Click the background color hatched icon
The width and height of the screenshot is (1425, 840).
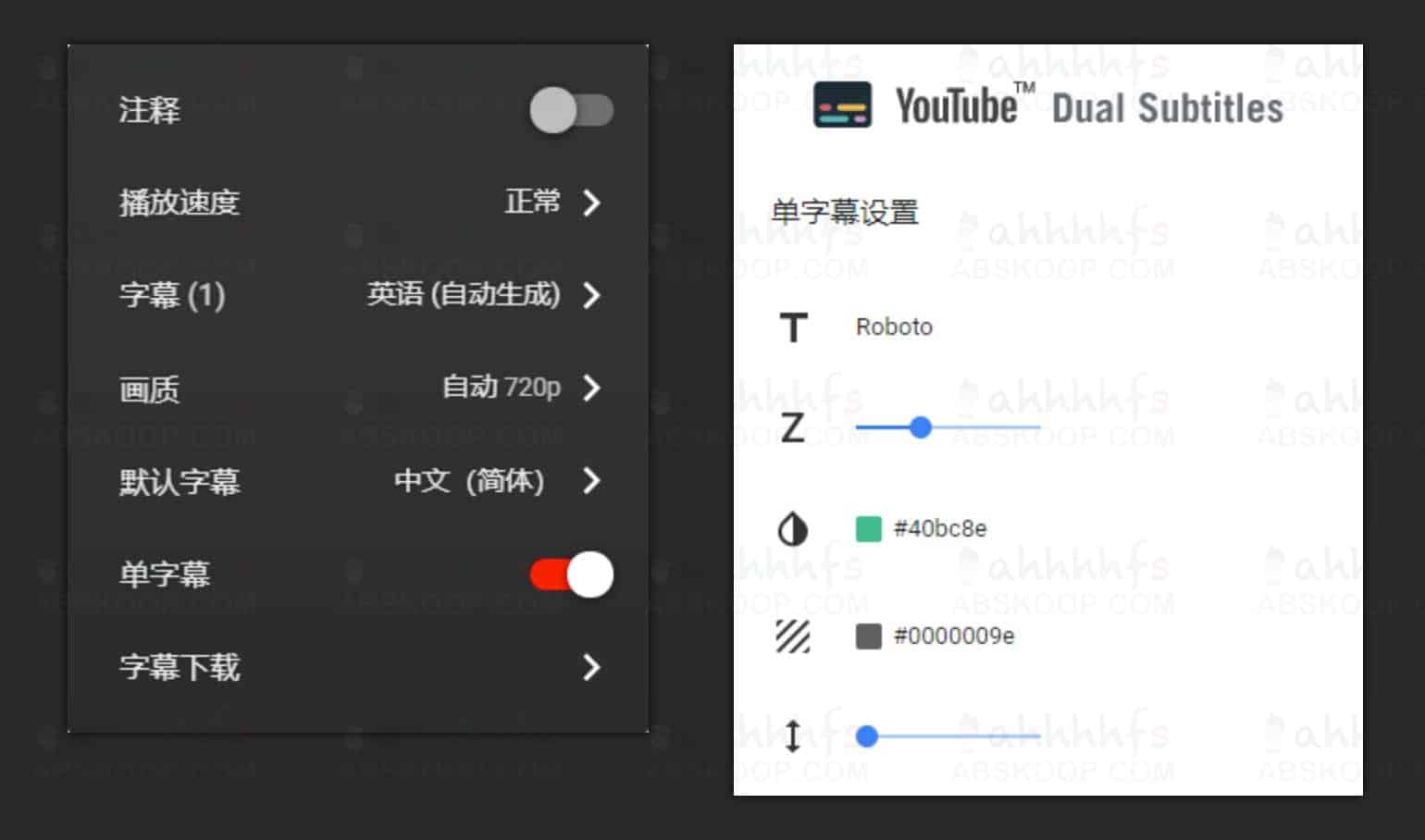(792, 636)
